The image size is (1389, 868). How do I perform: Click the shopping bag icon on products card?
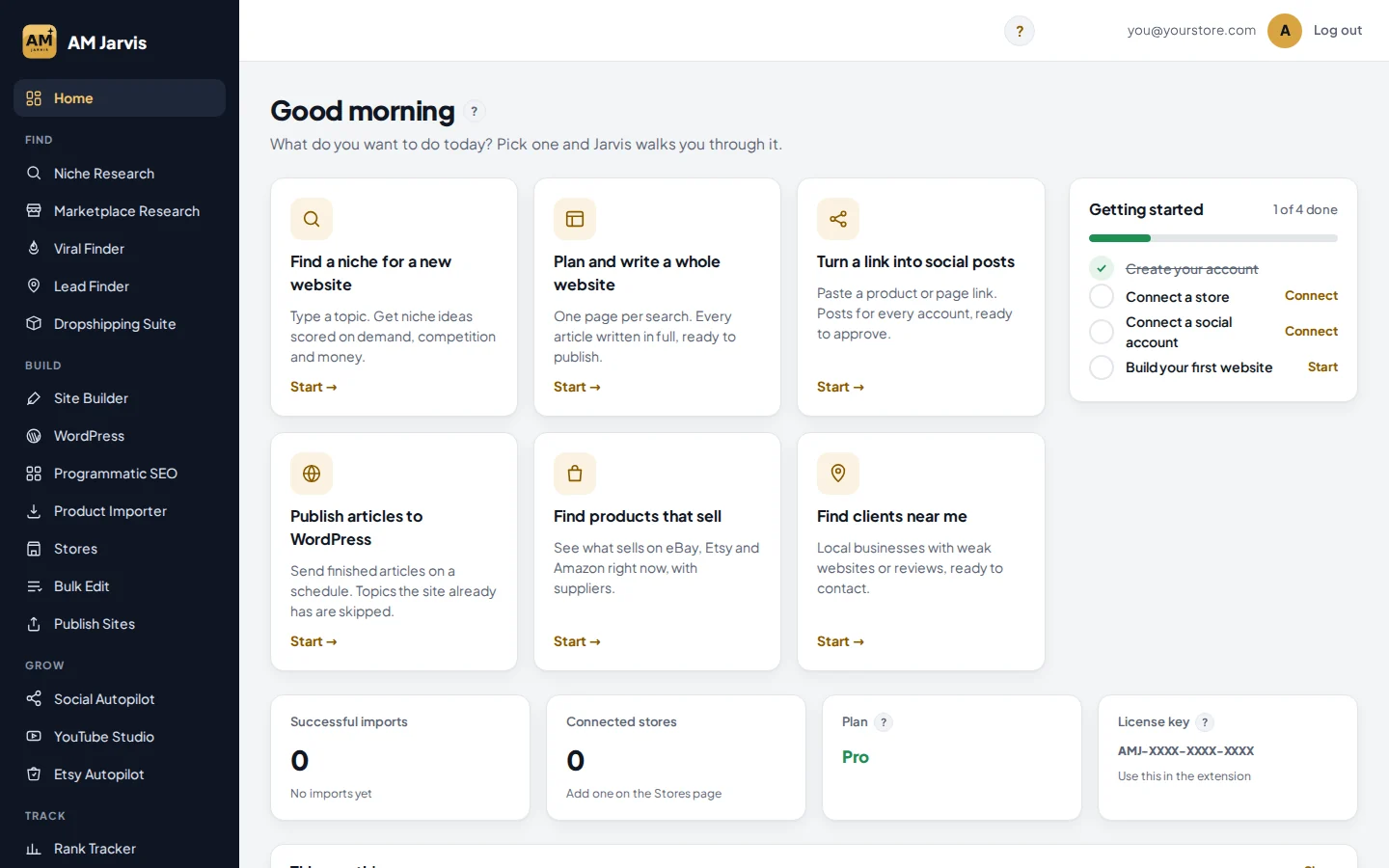575,474
